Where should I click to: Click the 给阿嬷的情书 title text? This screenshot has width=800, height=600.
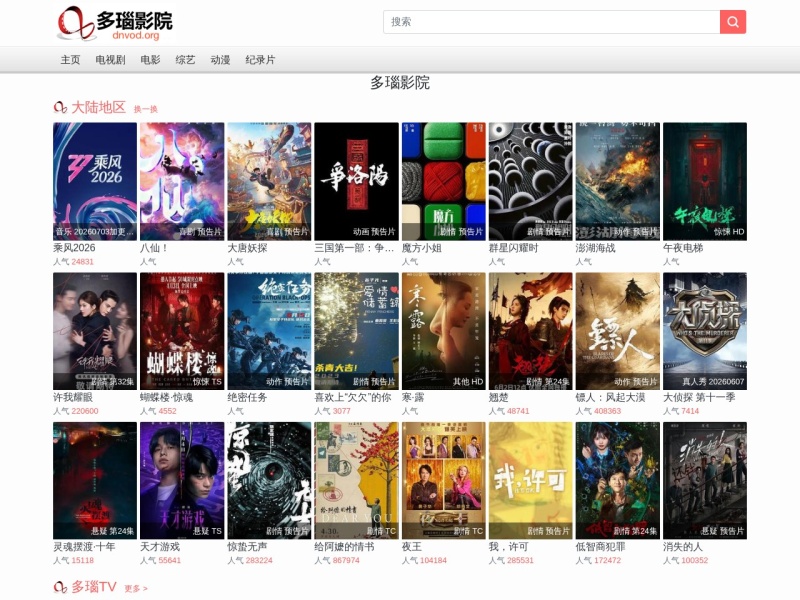(344, 547)
